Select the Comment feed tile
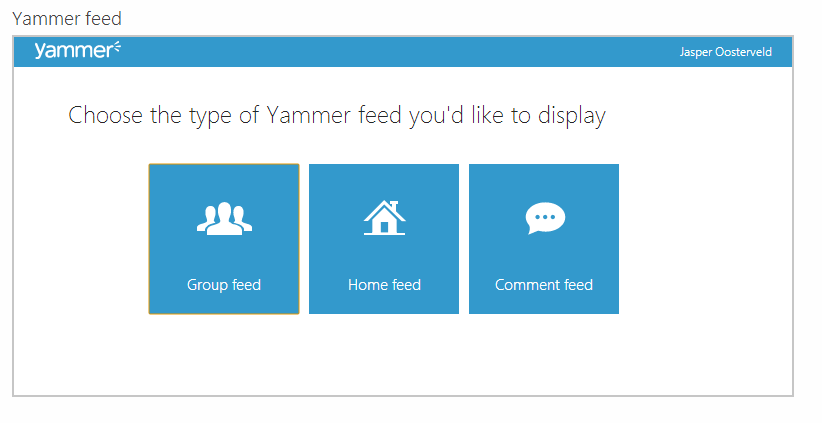The image size is (822, 423). (x=544, y=239)
